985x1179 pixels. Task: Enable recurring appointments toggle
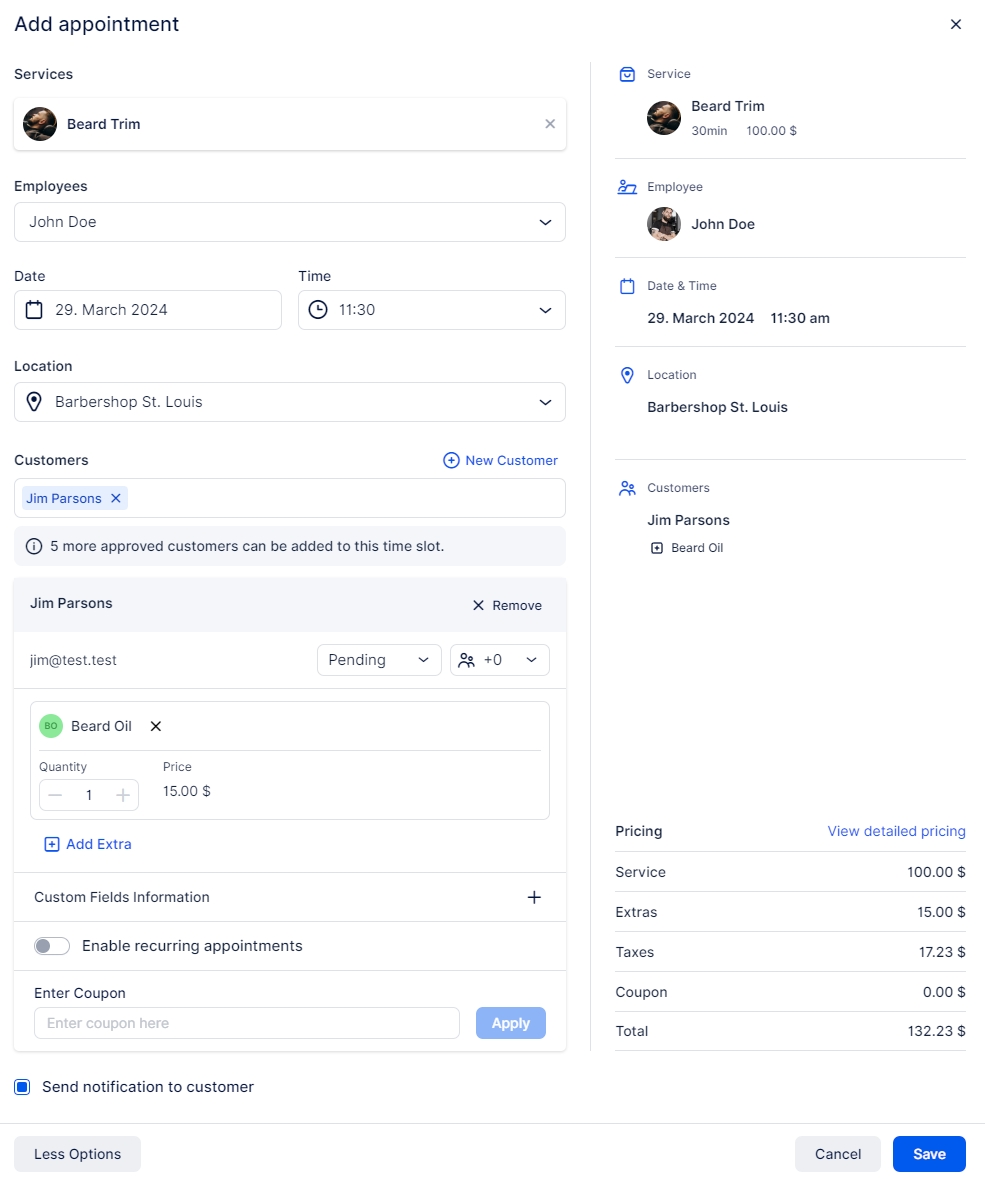52,946
